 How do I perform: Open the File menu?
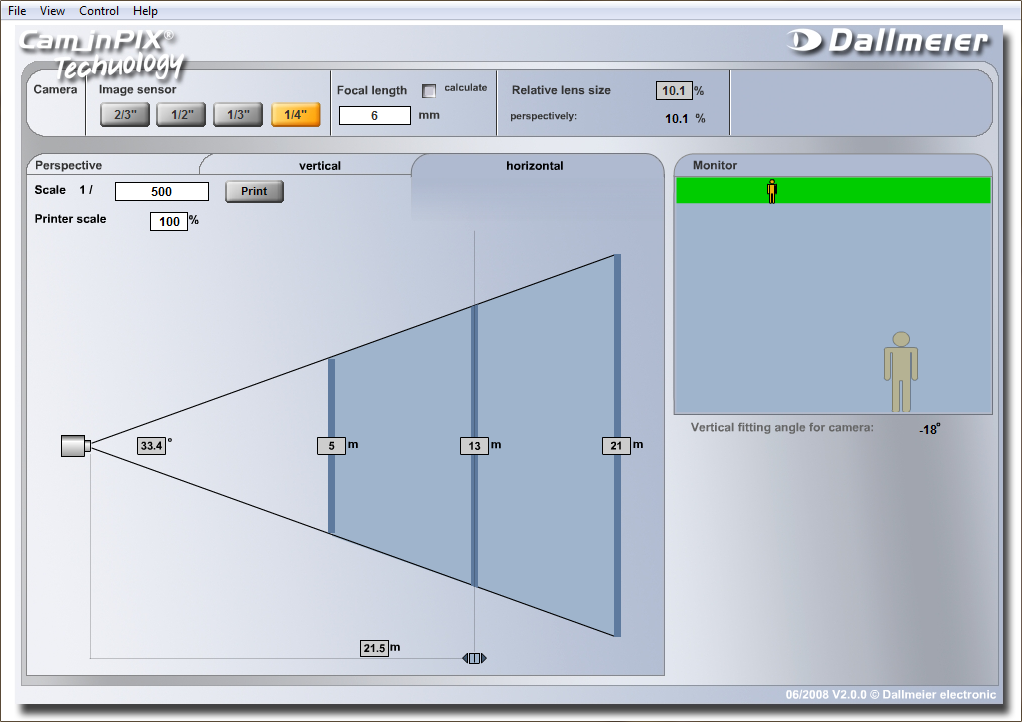[x=17, y=11]
